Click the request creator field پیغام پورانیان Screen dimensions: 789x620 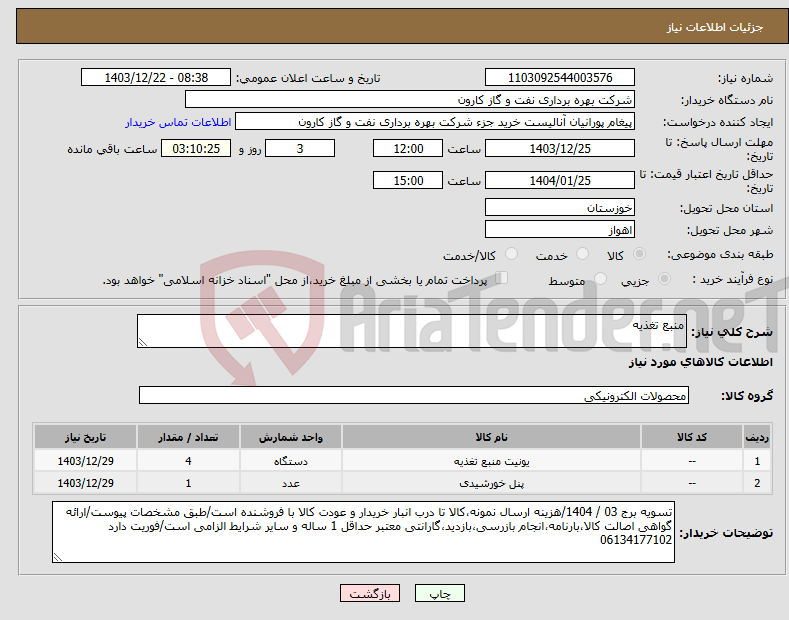pos(435,122)
